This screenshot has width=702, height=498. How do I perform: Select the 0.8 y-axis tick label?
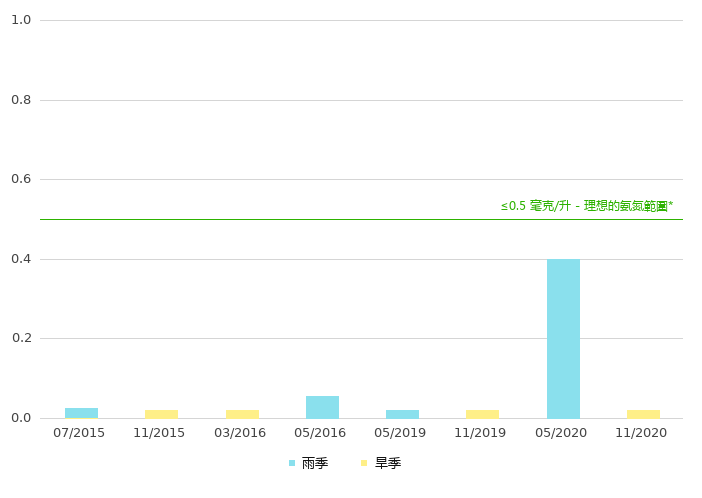click(x=21, y=100)
